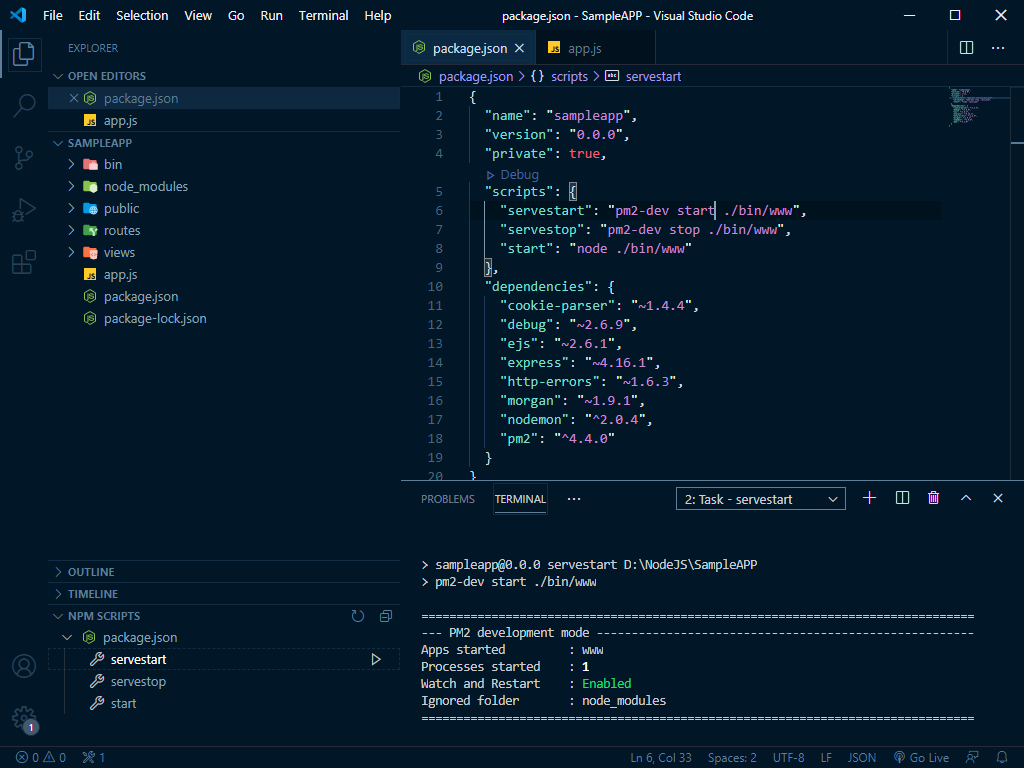Open the Terminal menu
Image resolution: width=1024 pixels, height=768 pixels.
[323, 15]
